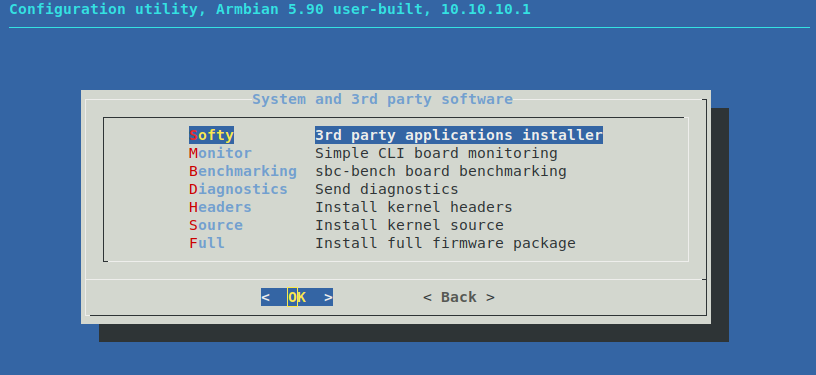Click 'Install kernel headers' description

pos(414,207)
